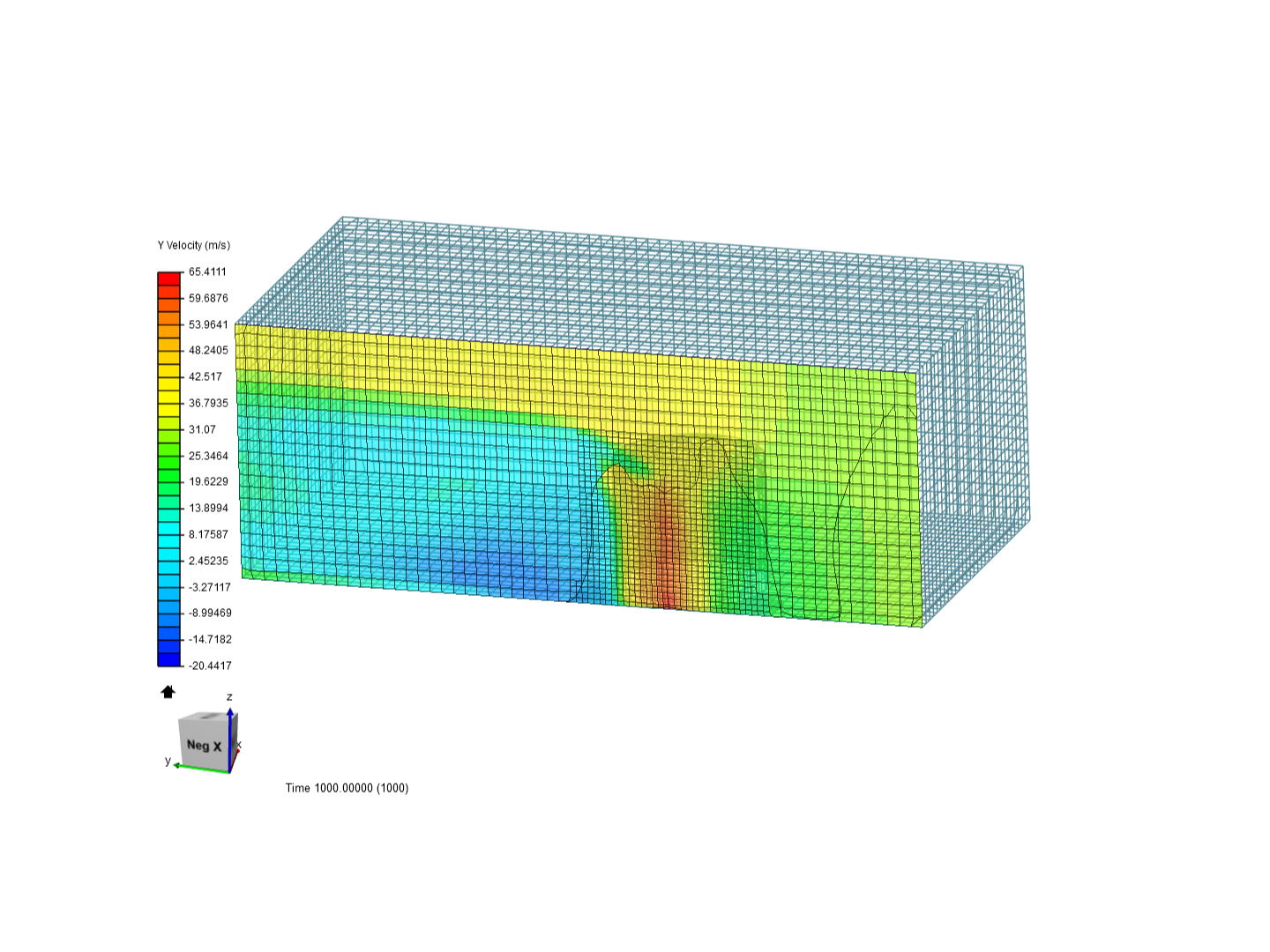Screen dimensions: 1270x952
Task: Click the Time 1000.00000 (1000) label
Action: click(x=347, y=788)
